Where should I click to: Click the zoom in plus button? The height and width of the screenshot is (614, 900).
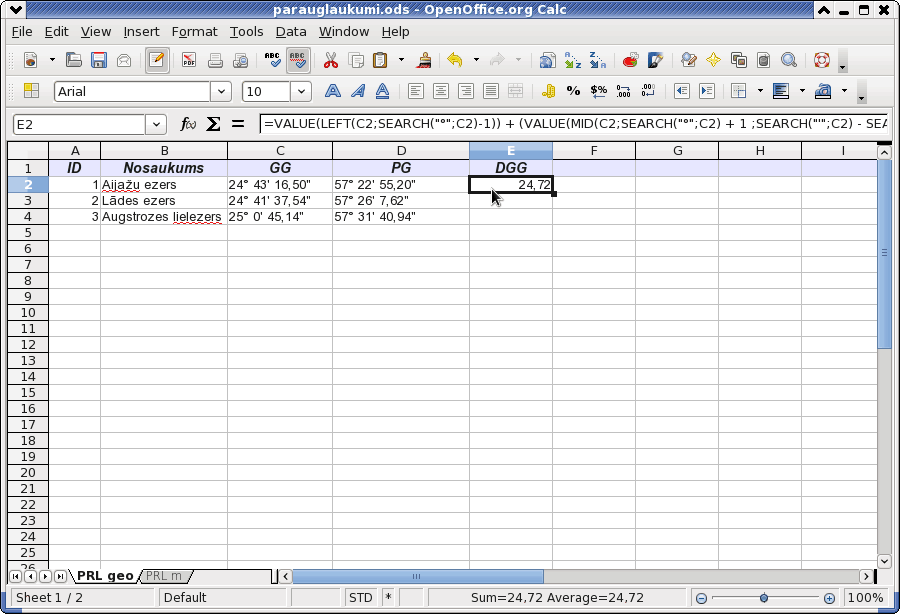click(x=829, y=598)
